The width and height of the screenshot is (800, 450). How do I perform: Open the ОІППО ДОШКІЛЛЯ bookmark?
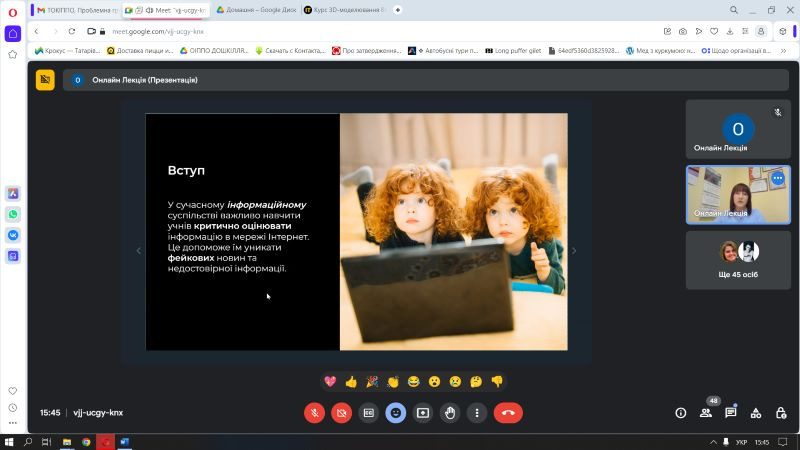pyautogui.click(x=214, y=51)
